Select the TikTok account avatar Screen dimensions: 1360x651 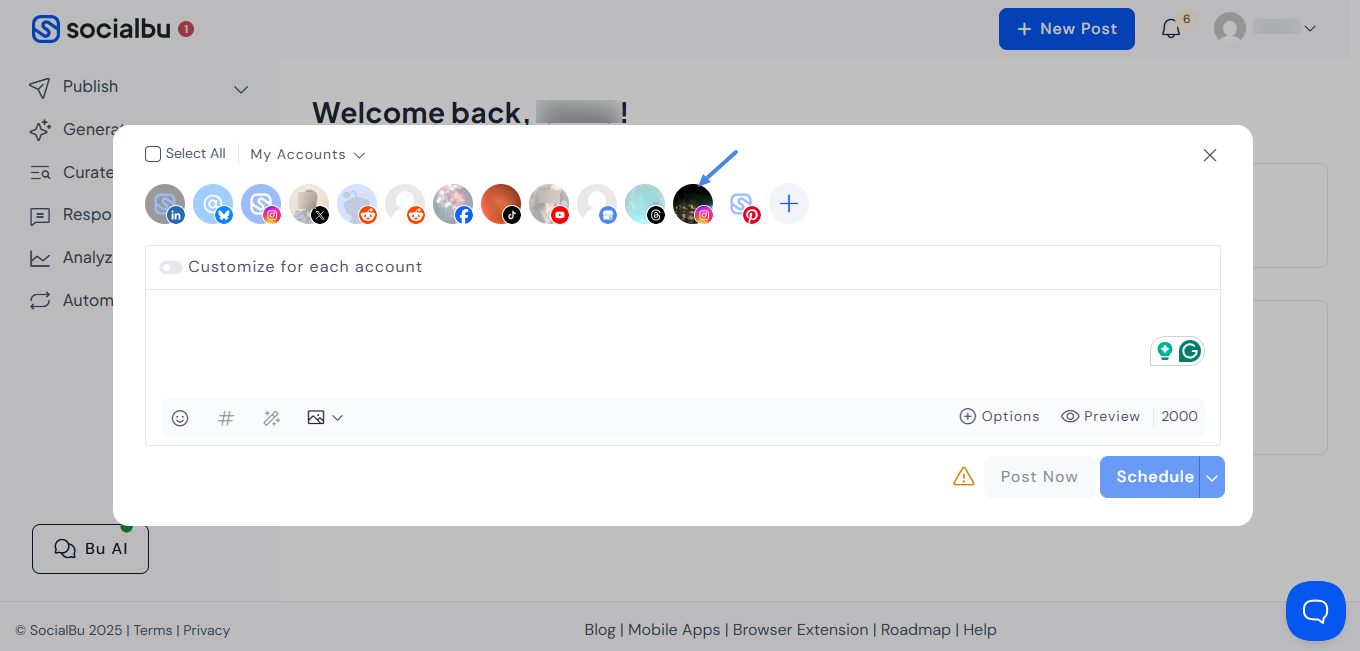(x=501, y=204)
